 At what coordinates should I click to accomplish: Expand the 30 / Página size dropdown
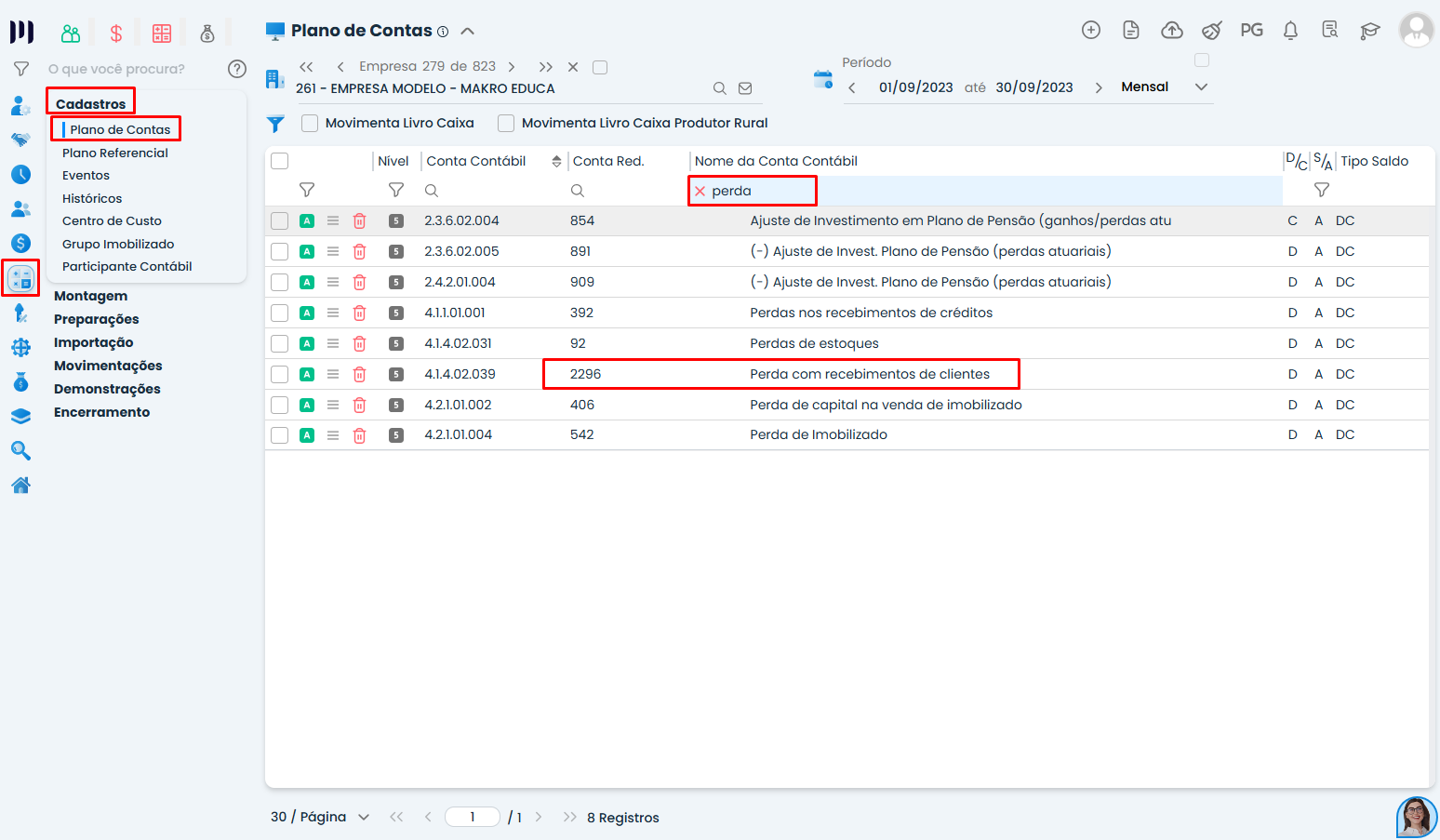coord(364,817)
